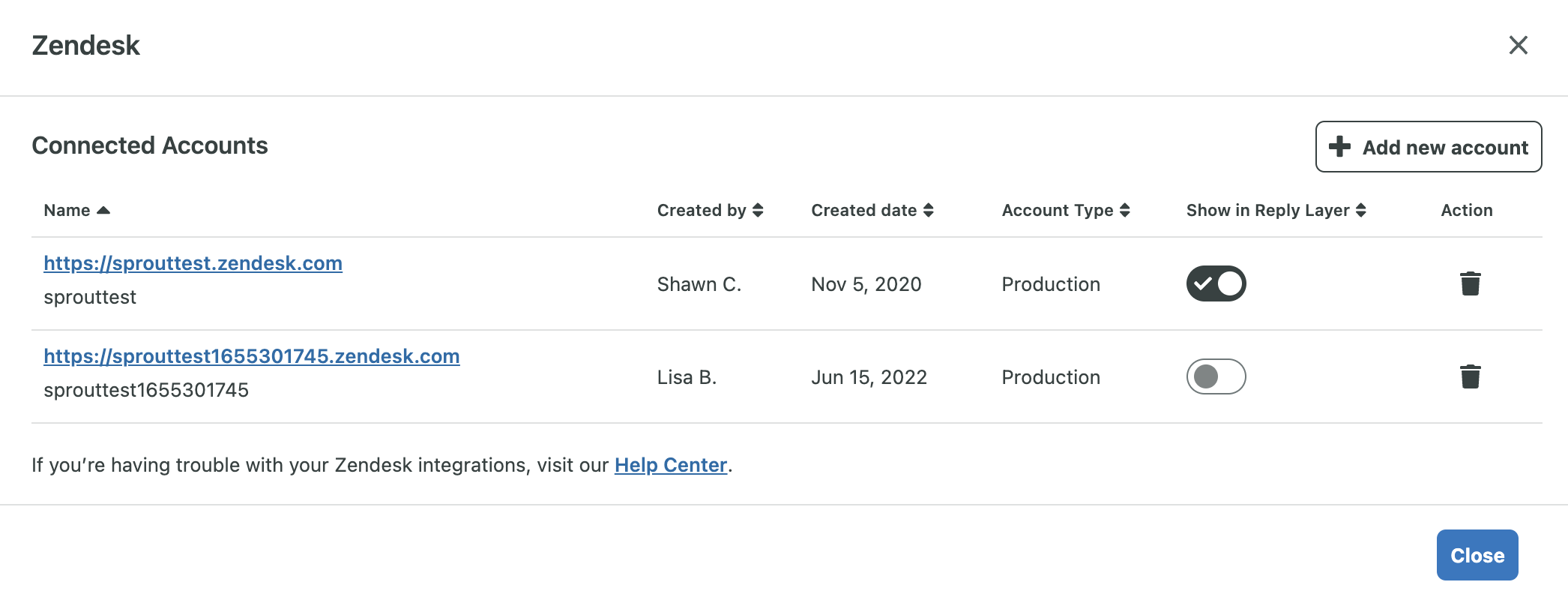Viewport: 1568px width, 597px height.
Task: Click the Action column header
Action: [x=1466, y=211]
